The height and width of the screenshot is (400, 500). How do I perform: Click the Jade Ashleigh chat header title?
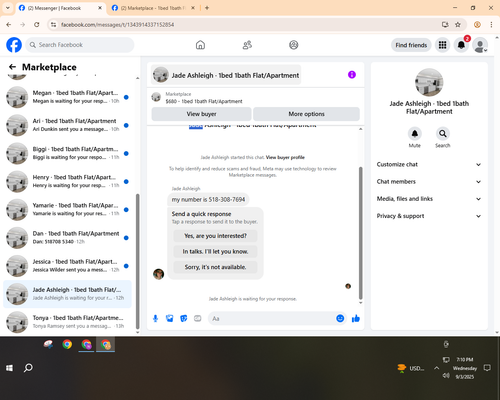(235, 75)
